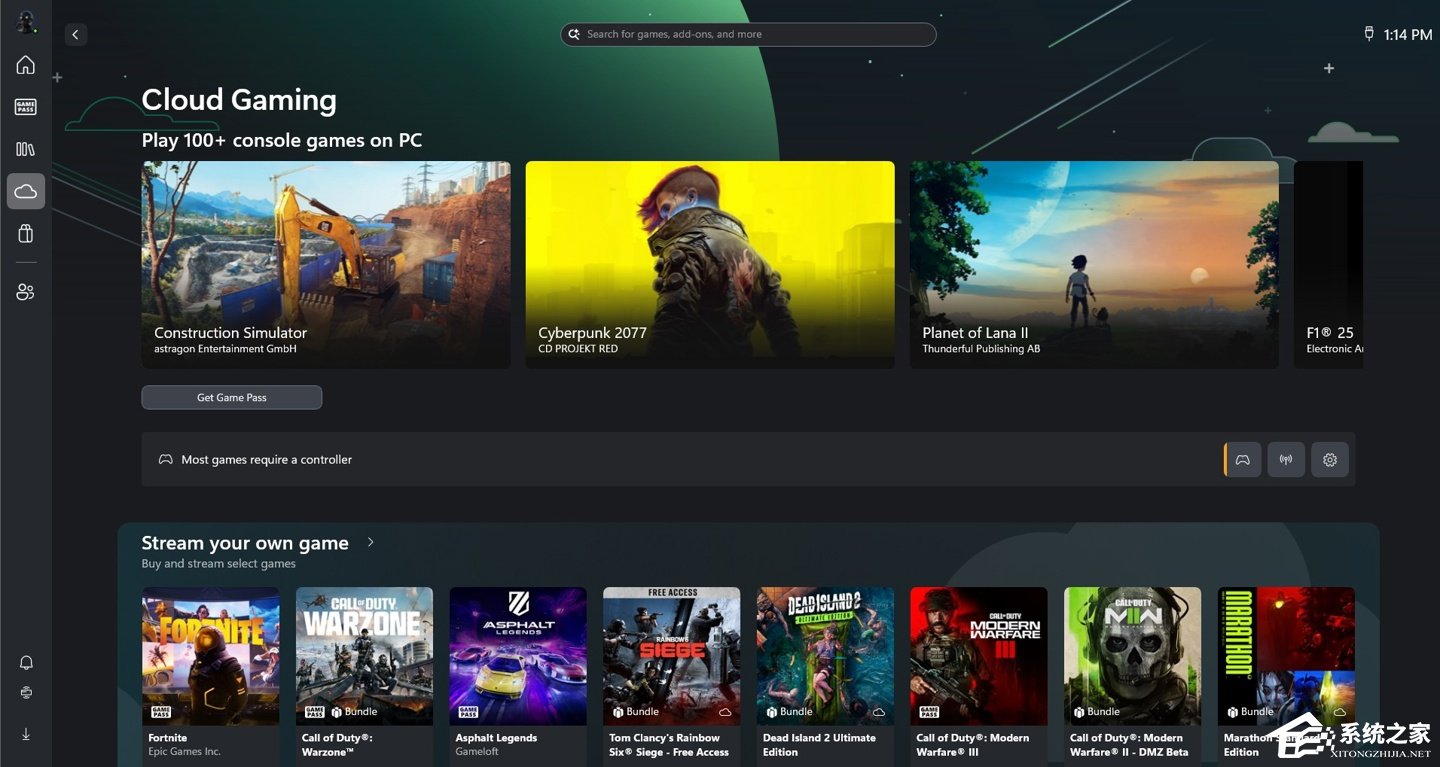Click 'CD PROJEKT RED' publisher text
This screenshot has height=767, width=1440.
[x=578, y=349]
